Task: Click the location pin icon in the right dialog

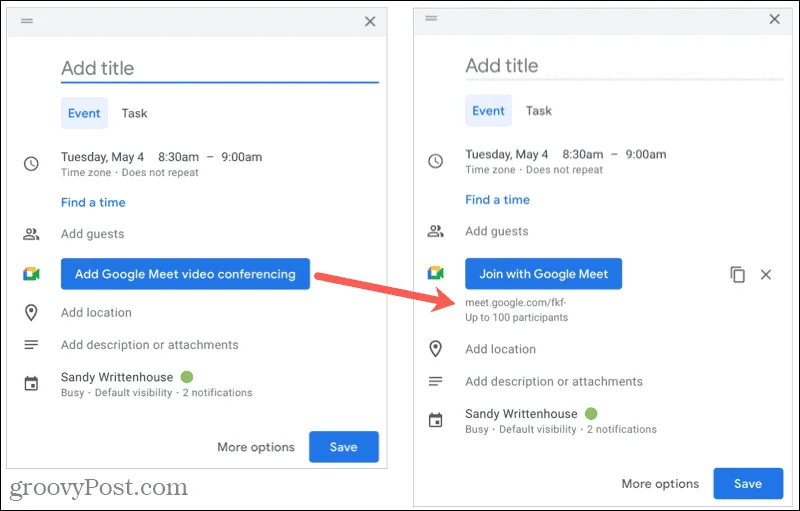Action: coord(435,349)
